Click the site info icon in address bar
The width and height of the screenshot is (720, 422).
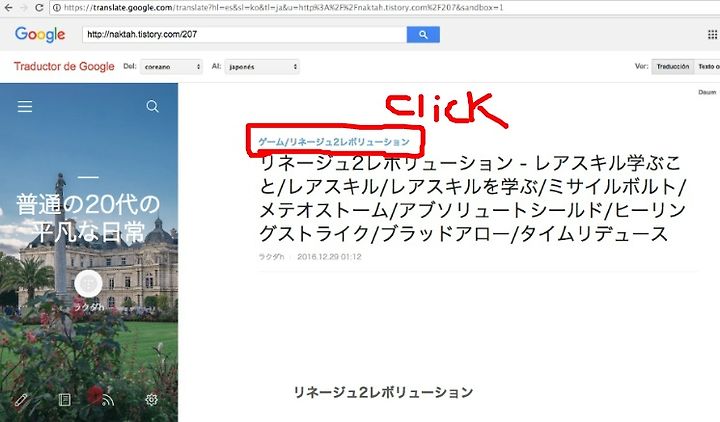[x=56, y=7]
